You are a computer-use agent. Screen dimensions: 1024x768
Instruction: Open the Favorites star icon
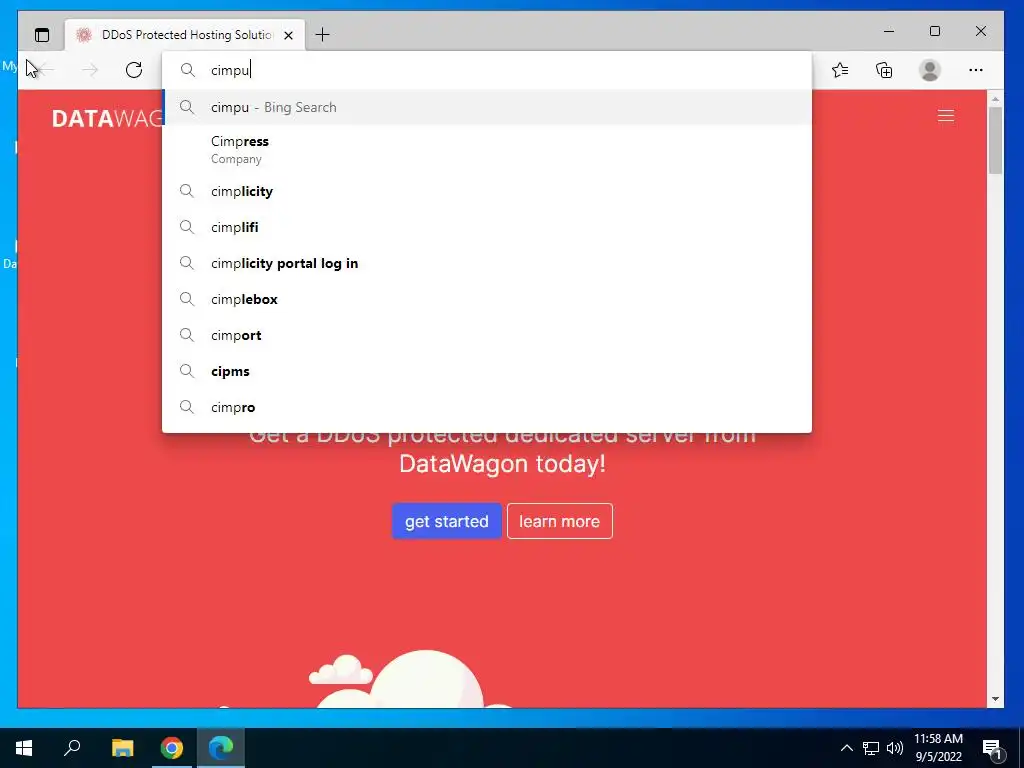tap(840, 70)
